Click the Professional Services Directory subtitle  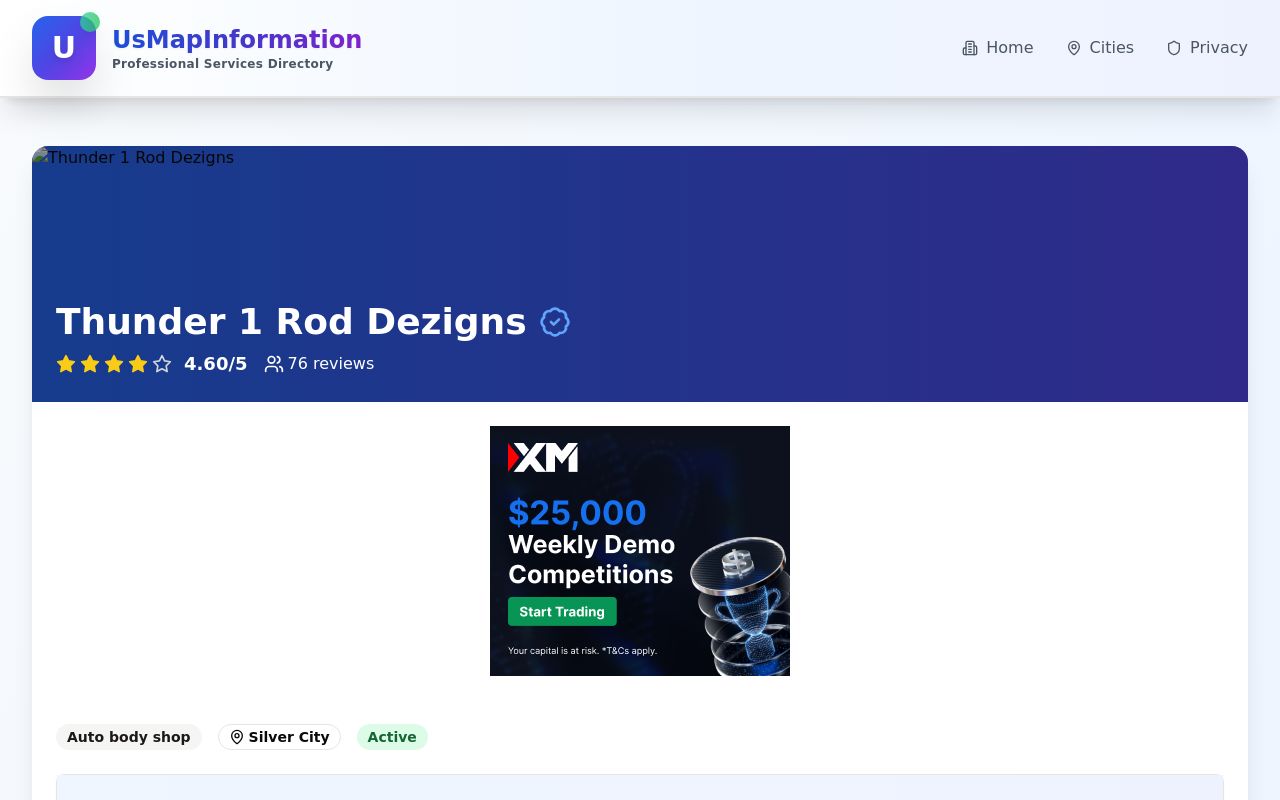pos(222,64)
